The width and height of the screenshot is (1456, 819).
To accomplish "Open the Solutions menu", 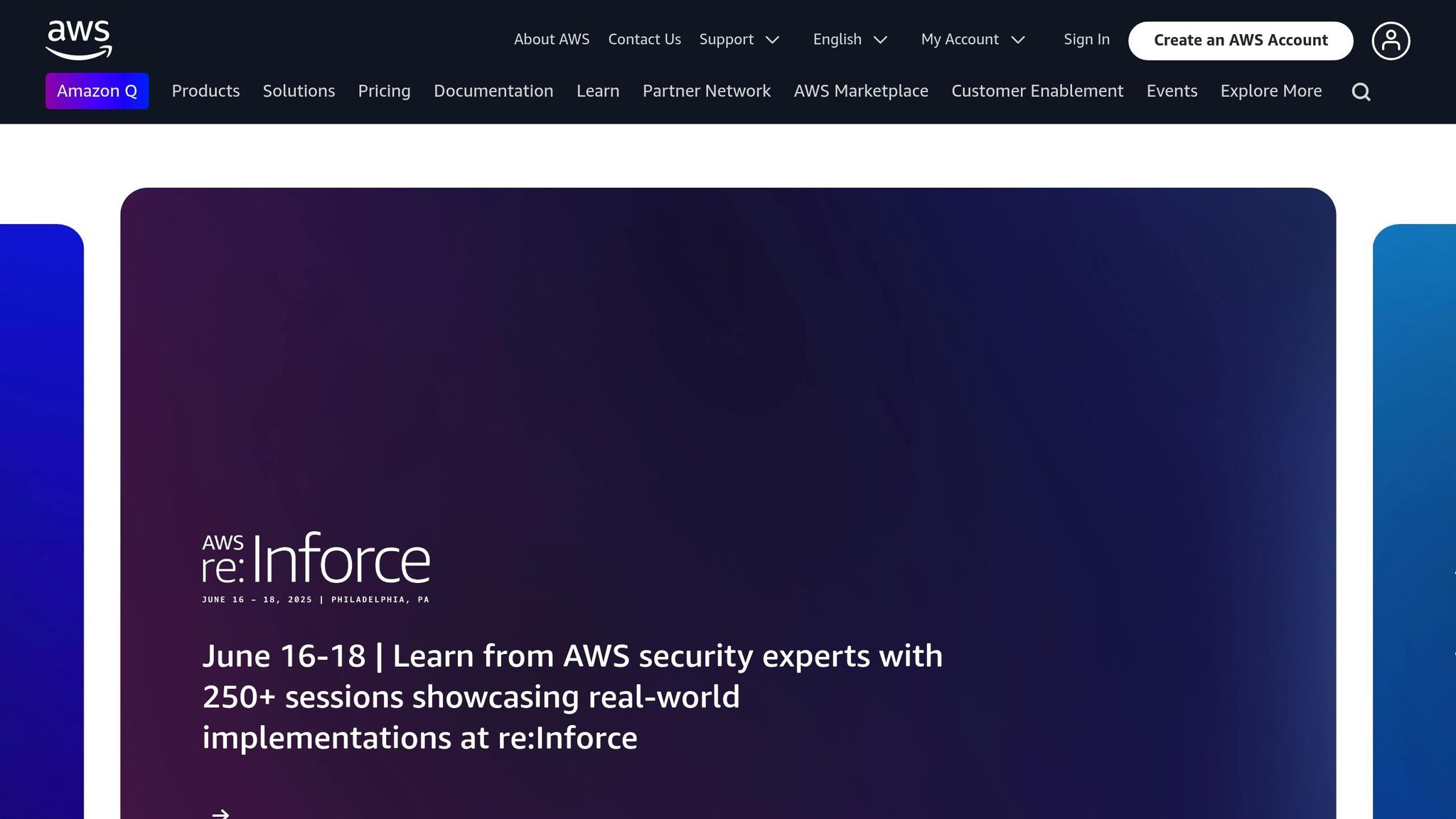I will (x=299, y=91).
